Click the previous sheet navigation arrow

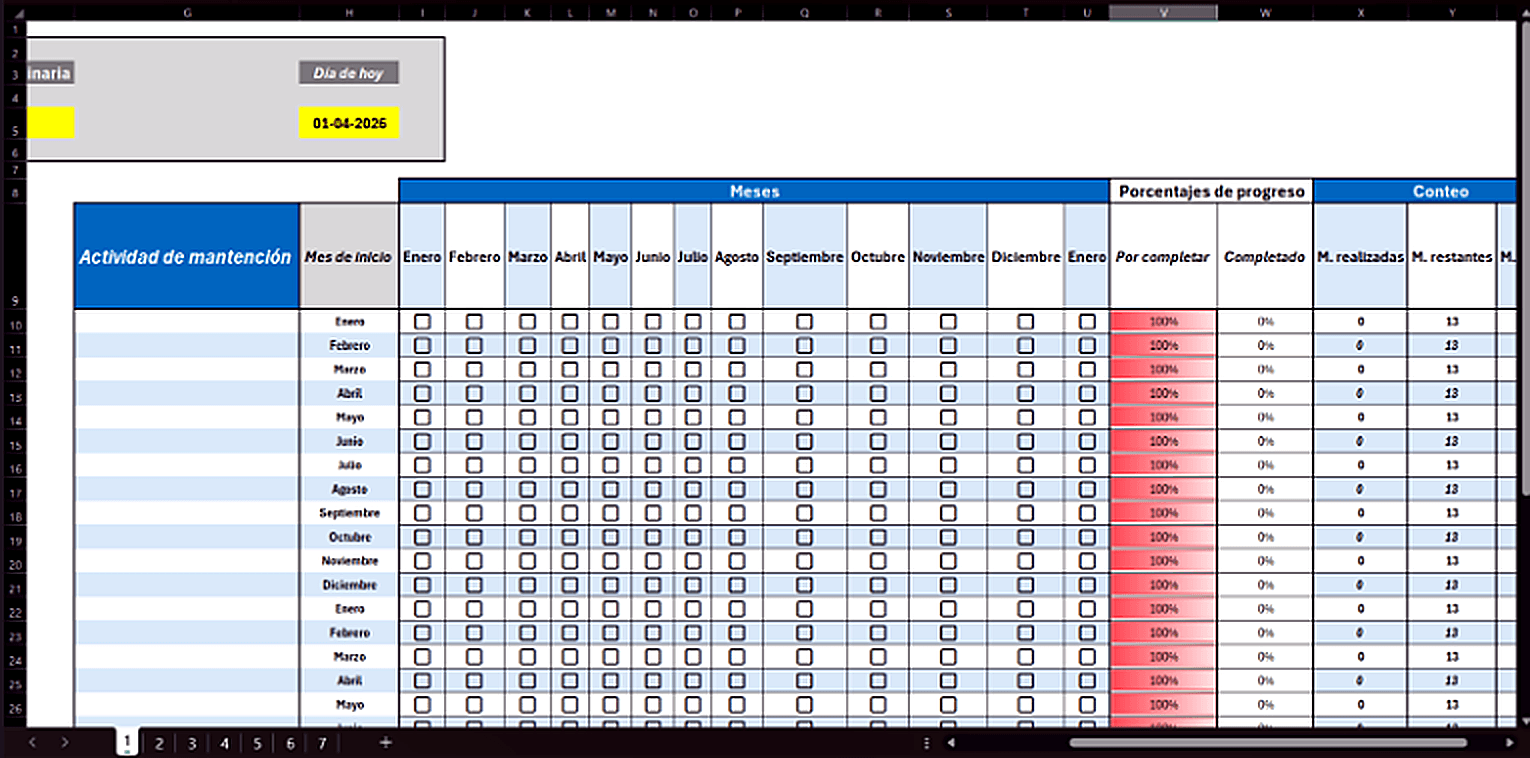click(33, 743)
